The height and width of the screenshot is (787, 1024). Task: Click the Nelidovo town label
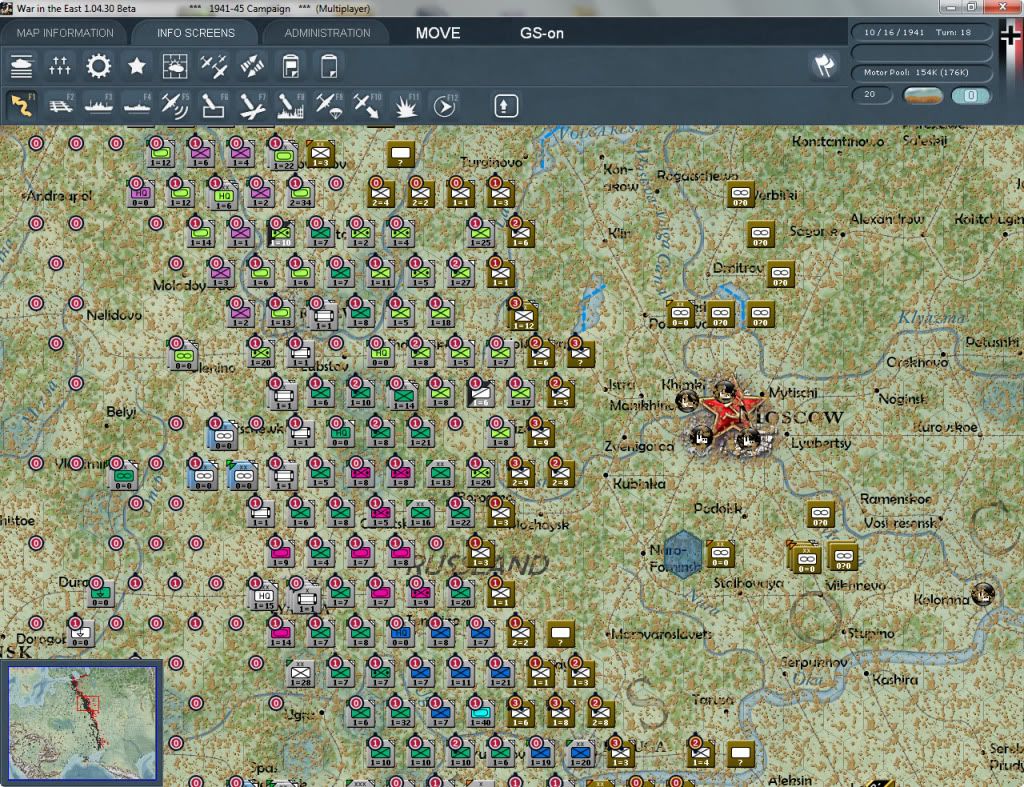(x=114, y=315)
